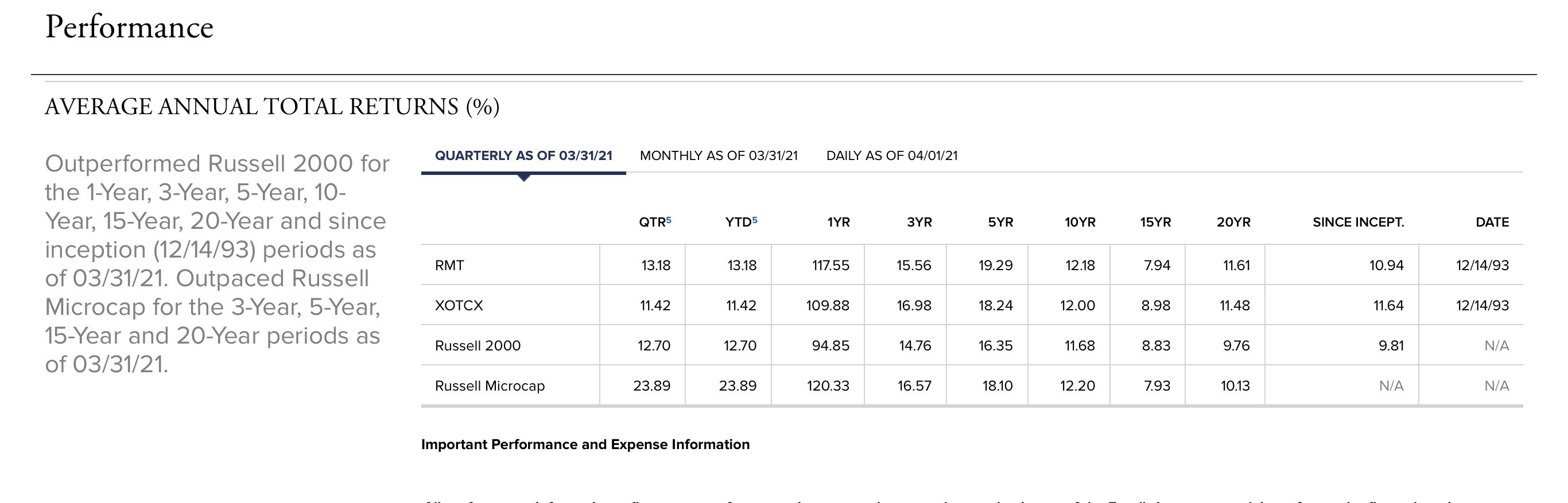
Task: Open the Daily as of 04/01/21 tab
Action: click(892, 155)
